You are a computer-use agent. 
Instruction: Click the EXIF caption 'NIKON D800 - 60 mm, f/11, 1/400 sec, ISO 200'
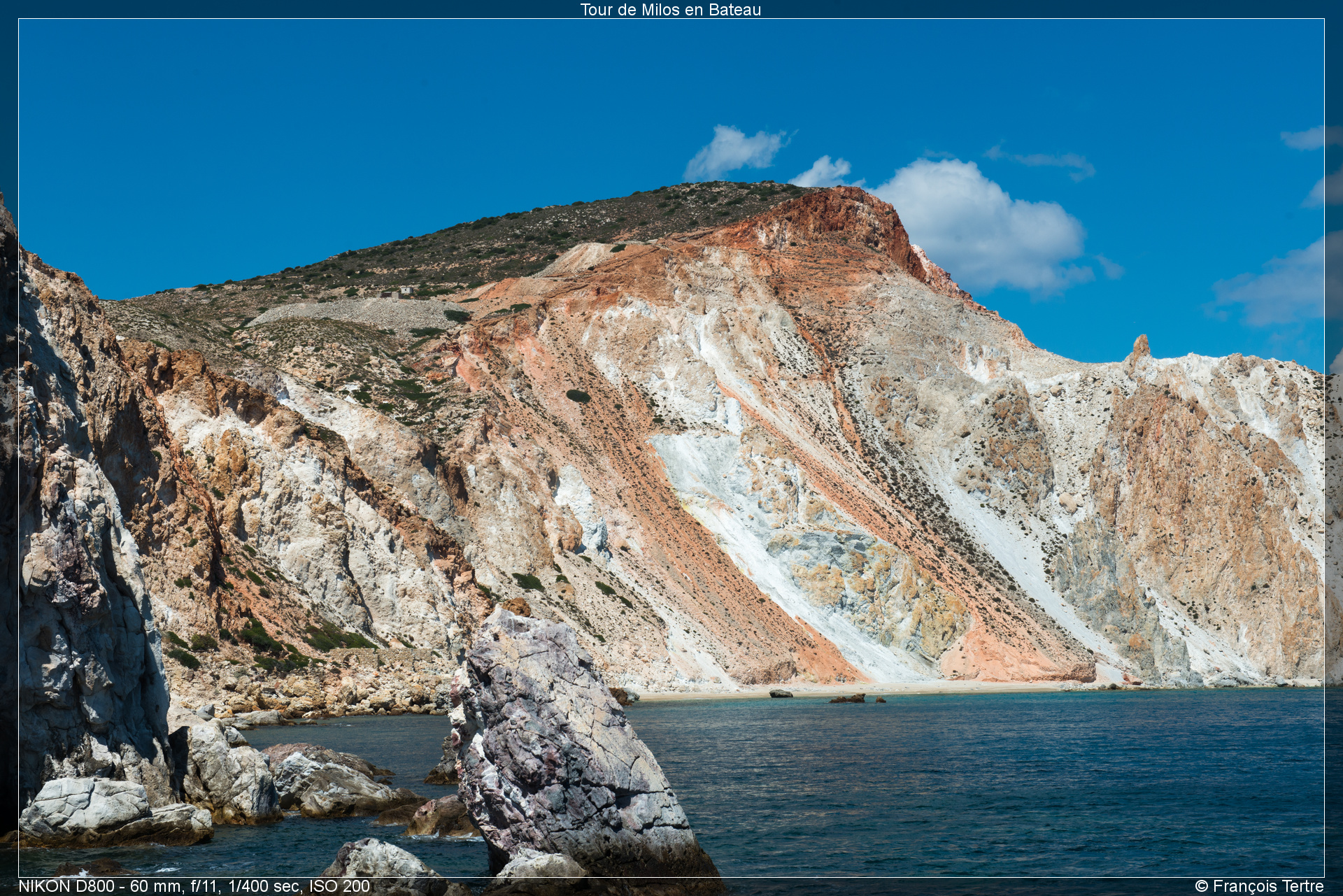point(194,886)
